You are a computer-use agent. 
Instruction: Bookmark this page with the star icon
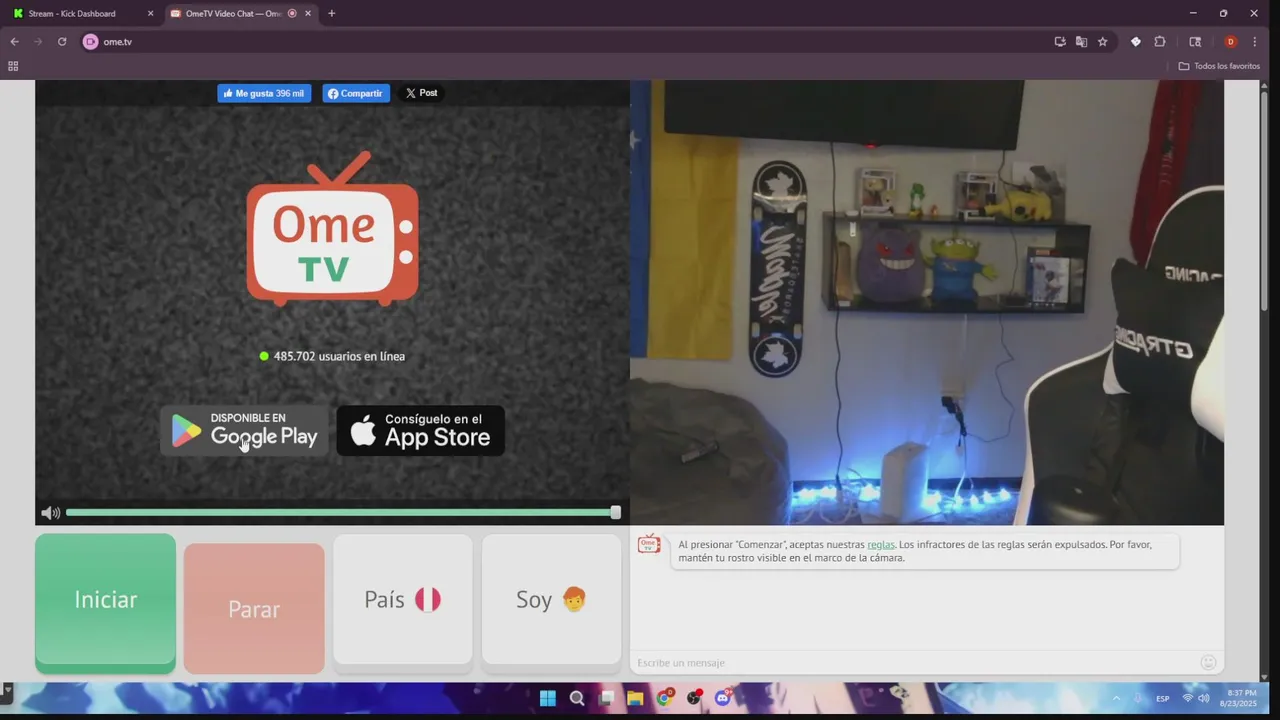pyautogui.click(x=1102, y=42)
